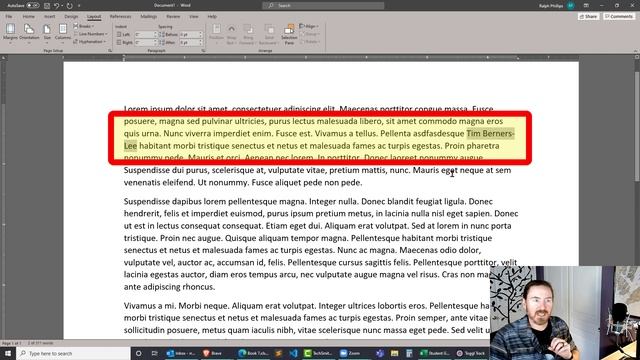The height and width of the screenshot is (360, 640).
Task: Expand Customize Quick Access Toolbar arrow
Action: point(79,6)
